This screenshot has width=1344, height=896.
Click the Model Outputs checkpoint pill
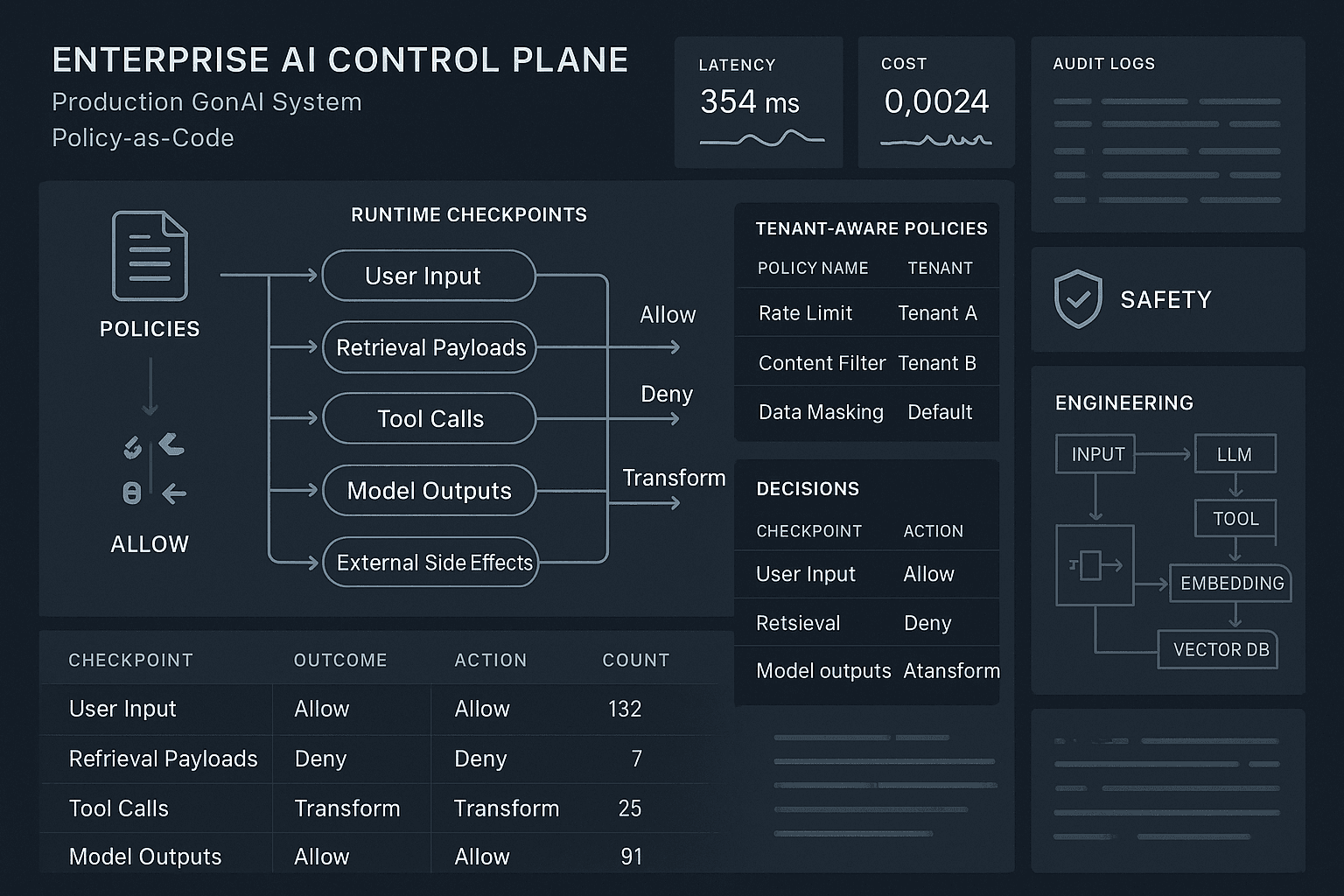tap(430, 490)
